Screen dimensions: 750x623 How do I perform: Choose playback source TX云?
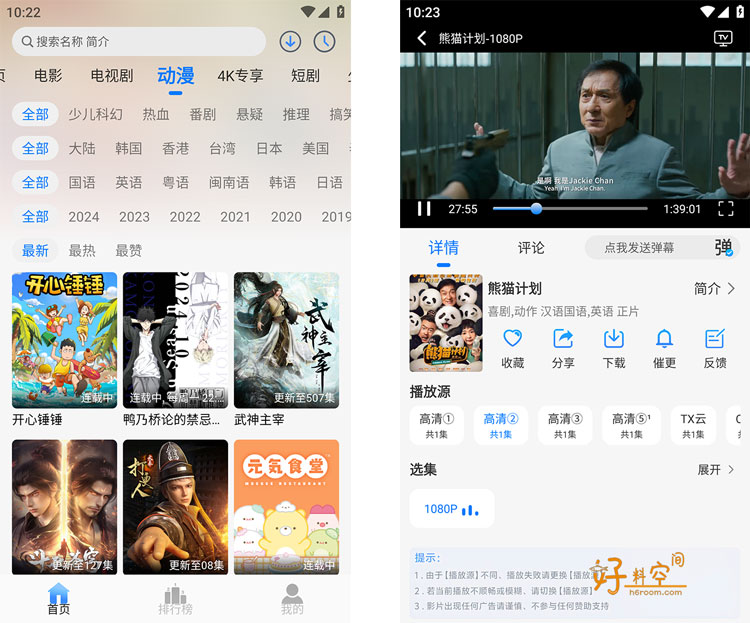pyautogui.click(x=693, y=425)
